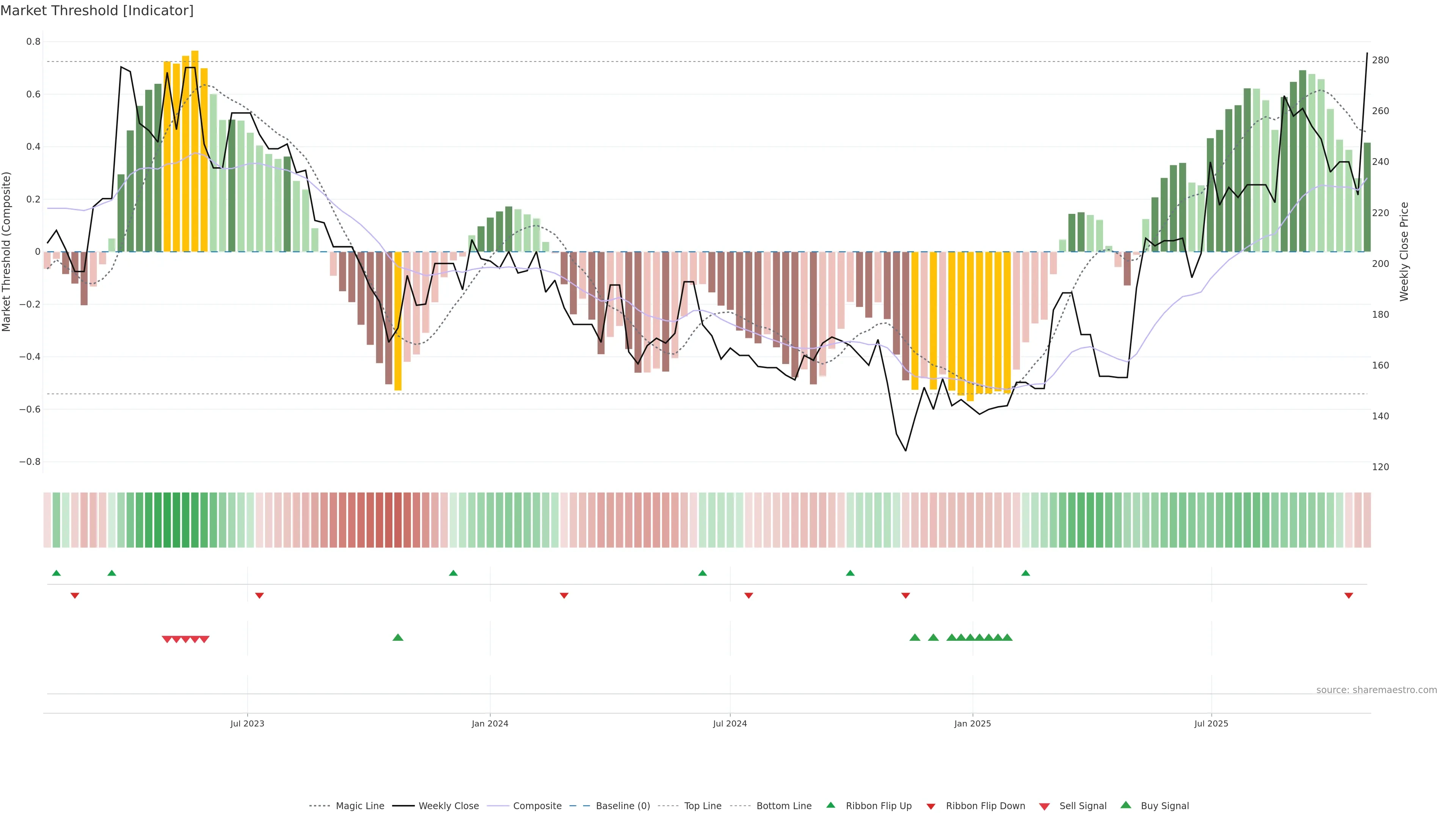This screenshot has width=1456, height=819.
Task: Click the Ribbon Flip Up legend triangle
Action: coord(830,805)
